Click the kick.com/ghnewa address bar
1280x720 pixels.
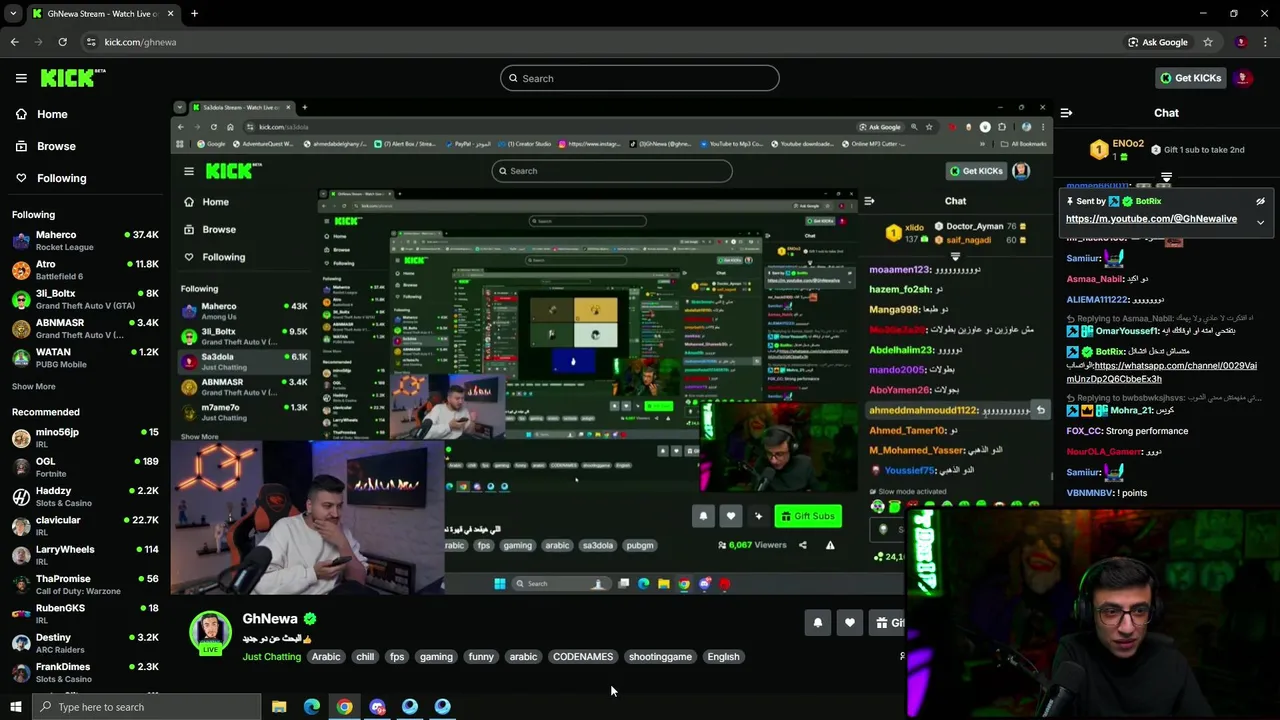pos(600,42)
